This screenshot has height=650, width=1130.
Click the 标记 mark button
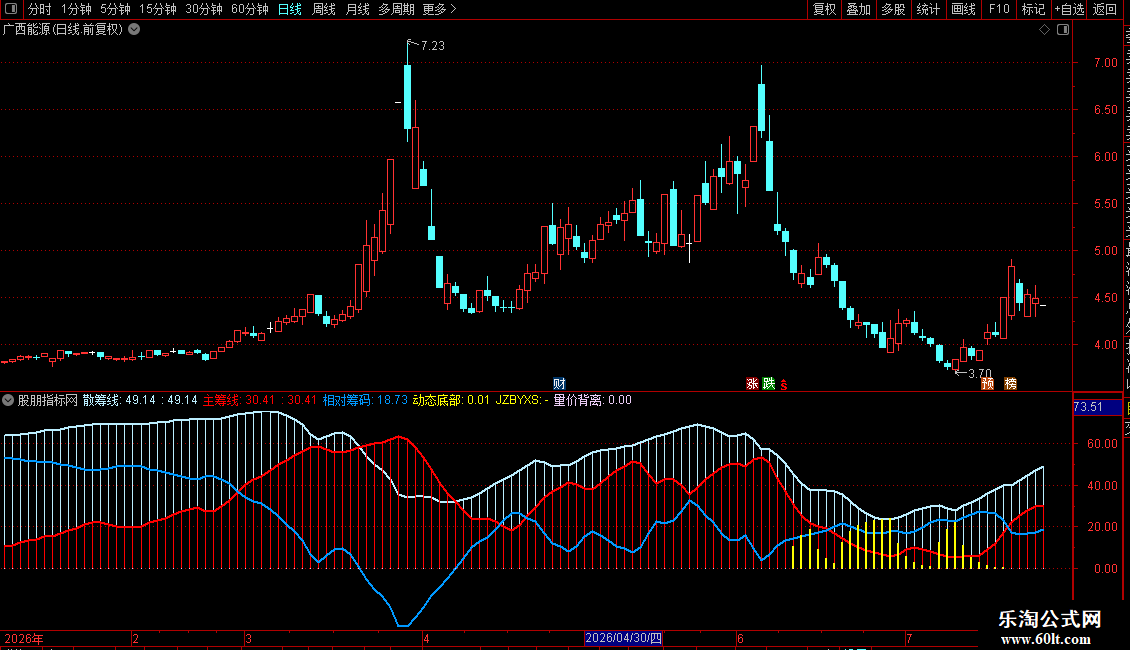pos(1033,9)
